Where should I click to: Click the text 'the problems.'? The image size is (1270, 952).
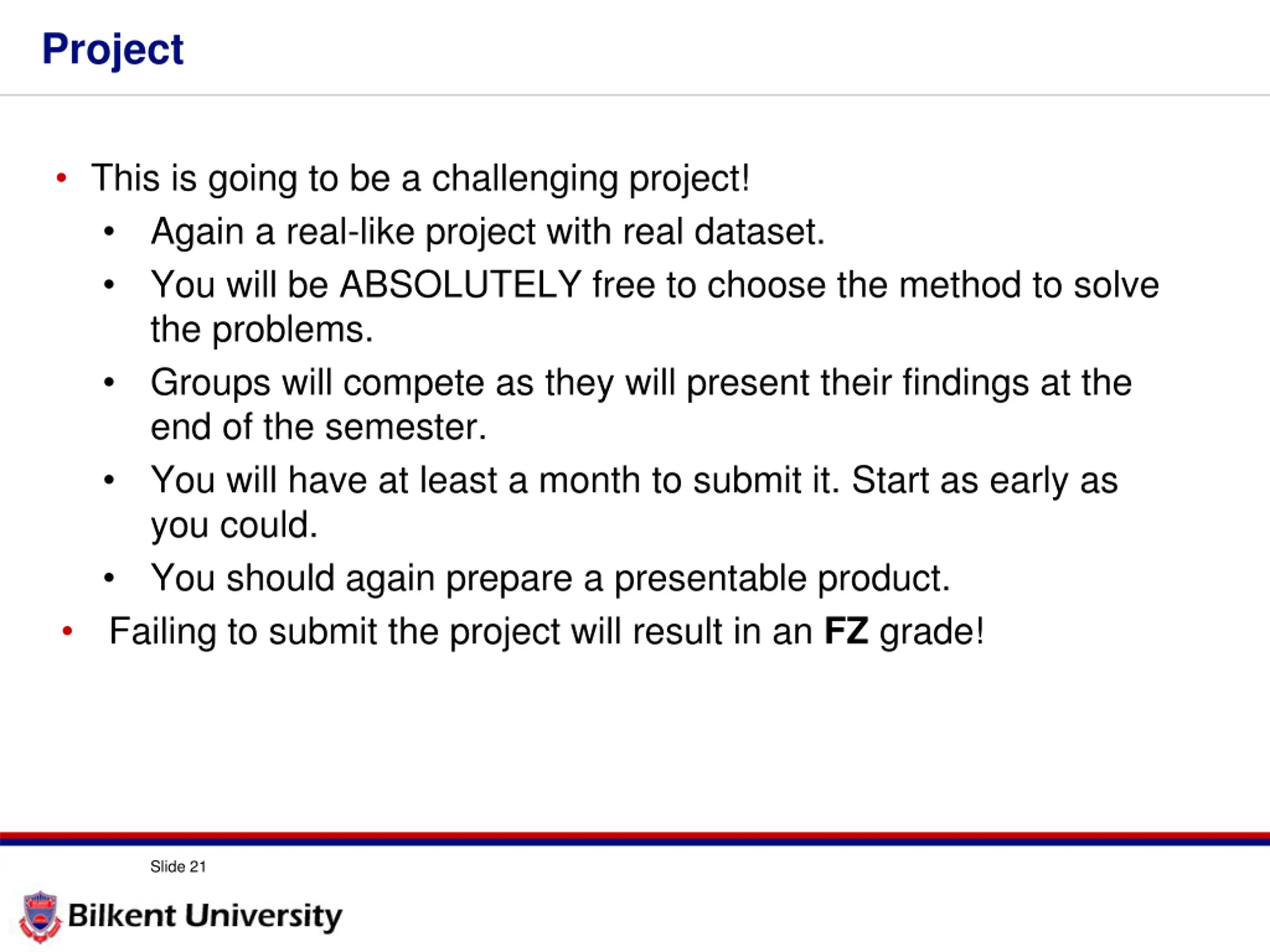pos(262,331)
